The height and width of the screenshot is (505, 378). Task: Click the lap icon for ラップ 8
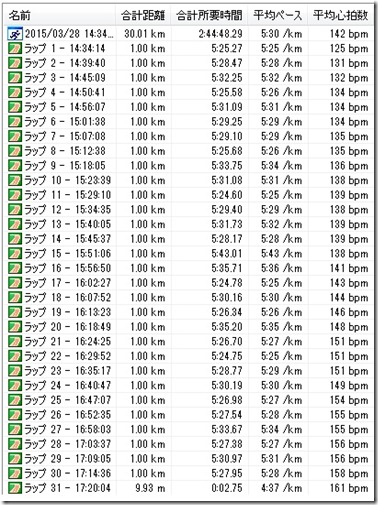[x=15, y=151]
